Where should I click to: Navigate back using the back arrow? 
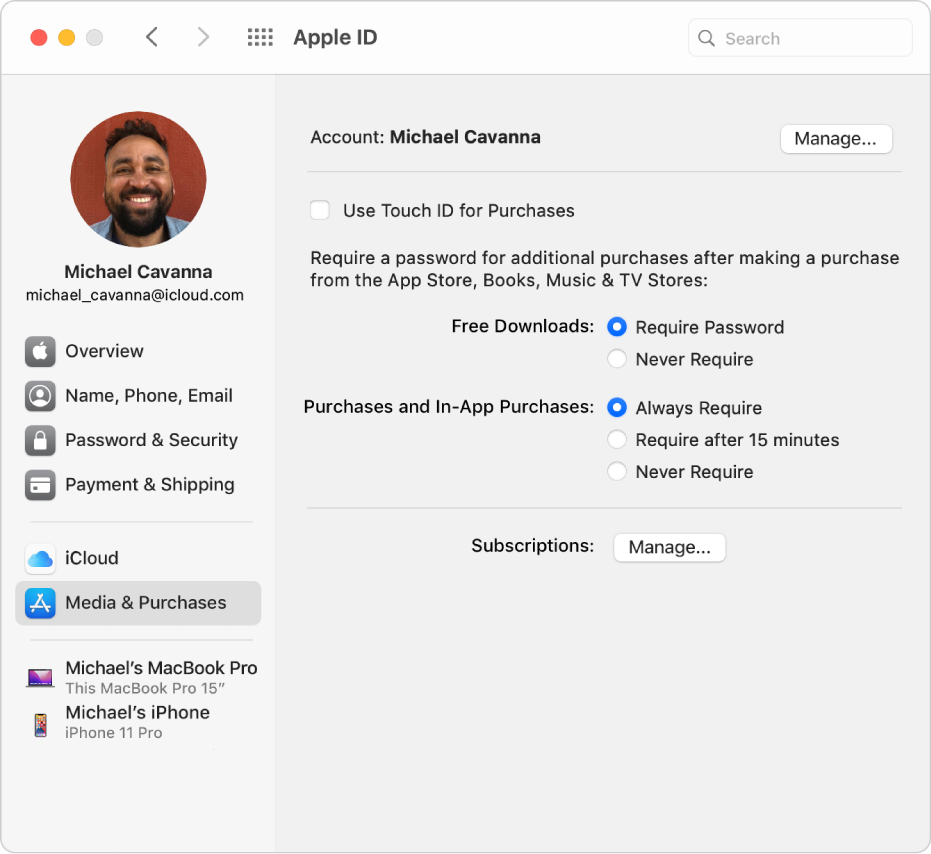pos(152,37)
